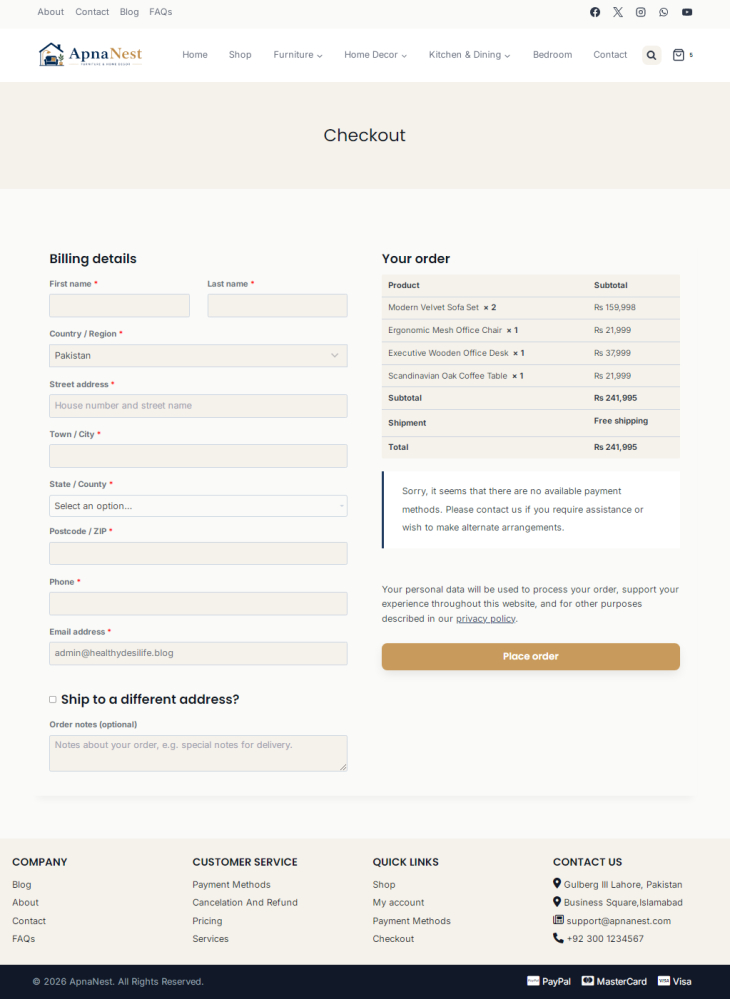The image size is (730, 999).
Task: Open the Bedroom nav item
Action: tap(552, 55)
